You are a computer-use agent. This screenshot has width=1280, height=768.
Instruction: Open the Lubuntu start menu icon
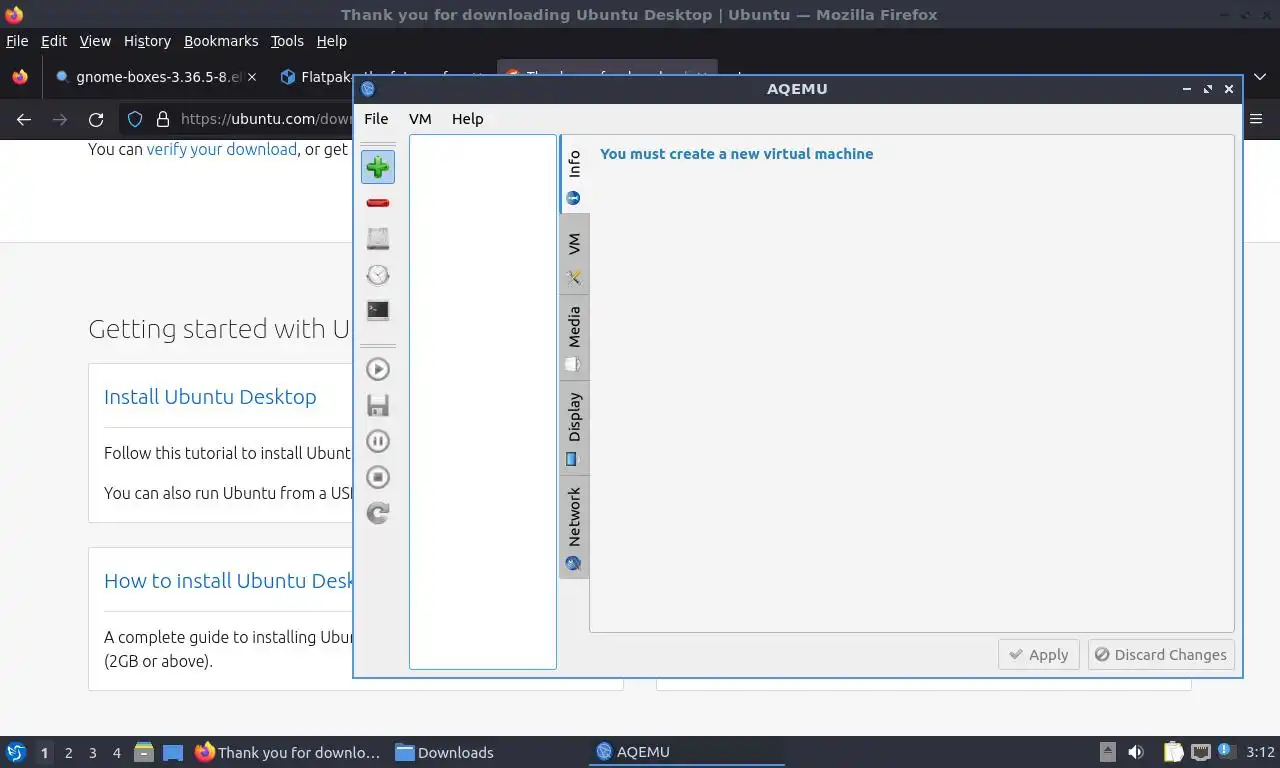click(x=16, y=752)
